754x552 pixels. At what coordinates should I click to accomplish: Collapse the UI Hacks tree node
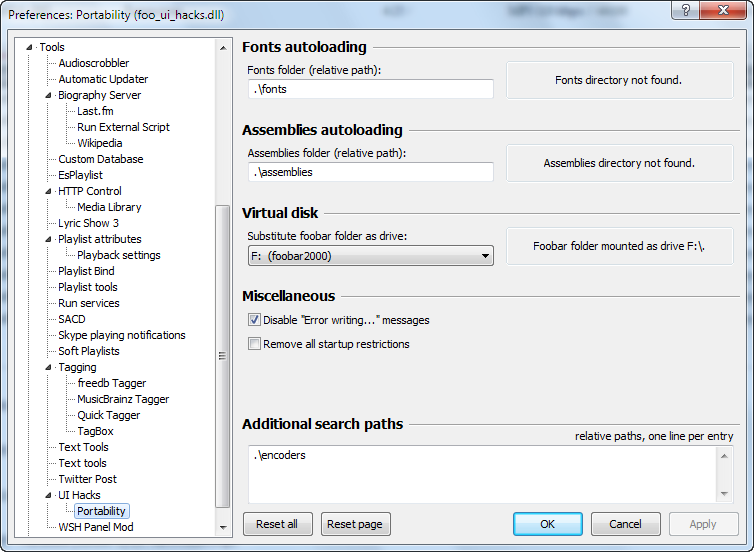coord(48,495)
